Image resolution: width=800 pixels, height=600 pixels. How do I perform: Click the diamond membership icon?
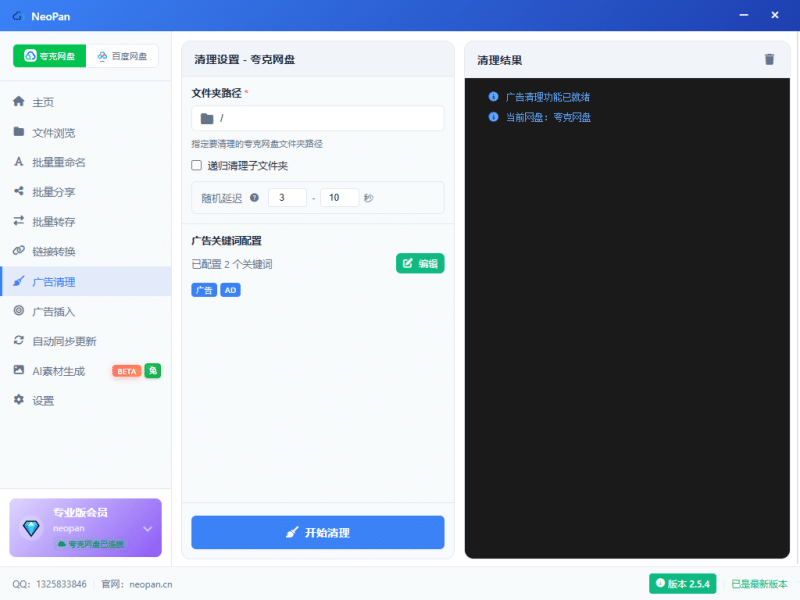(32, 527)
